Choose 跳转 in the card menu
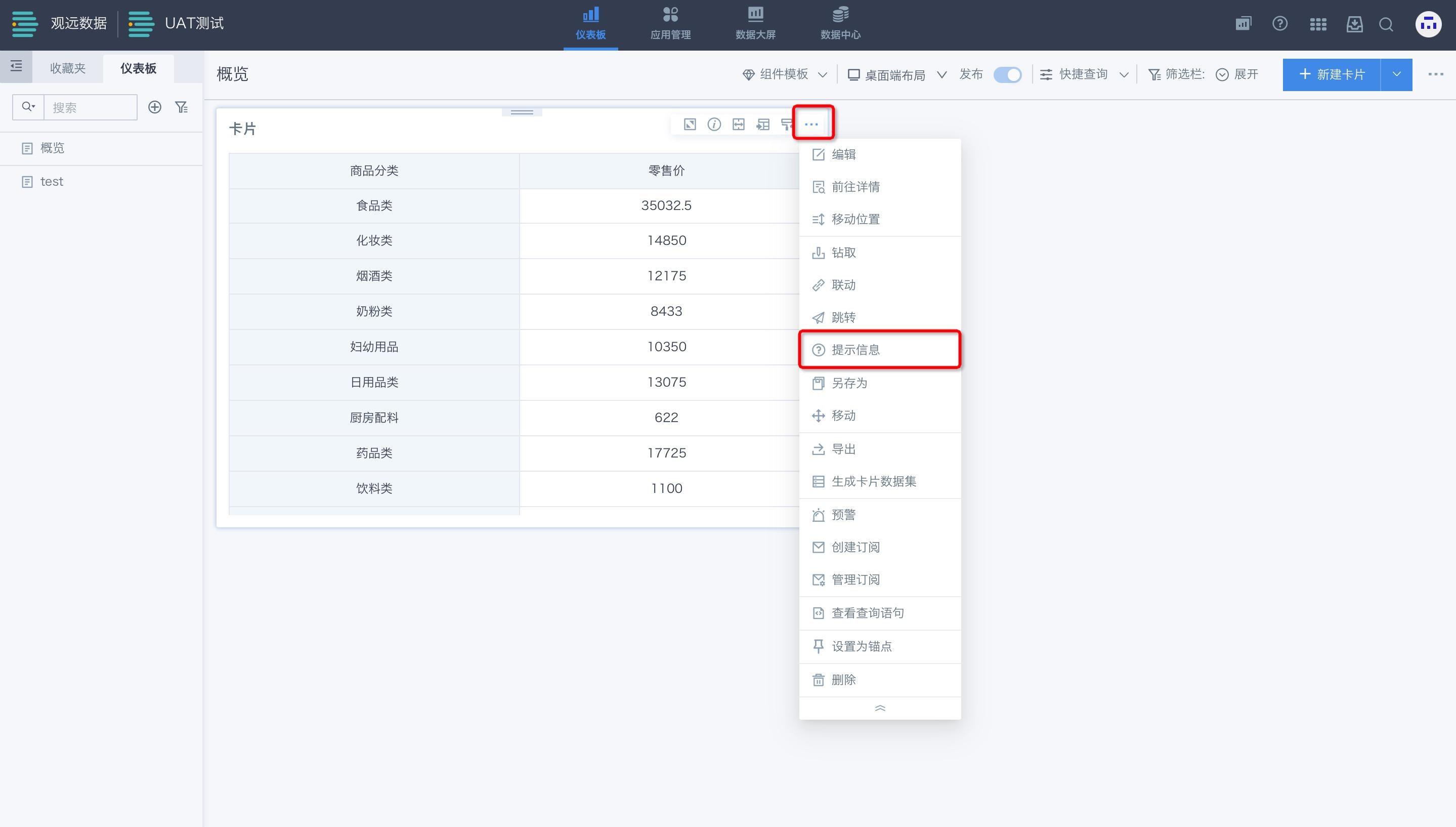 coord(880,317)
